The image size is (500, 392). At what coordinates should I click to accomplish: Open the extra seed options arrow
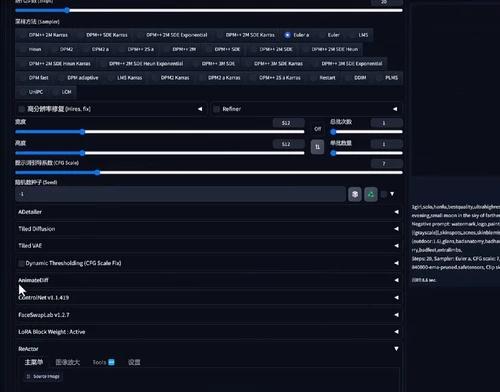pyautogui.click(x=392, y=194)
